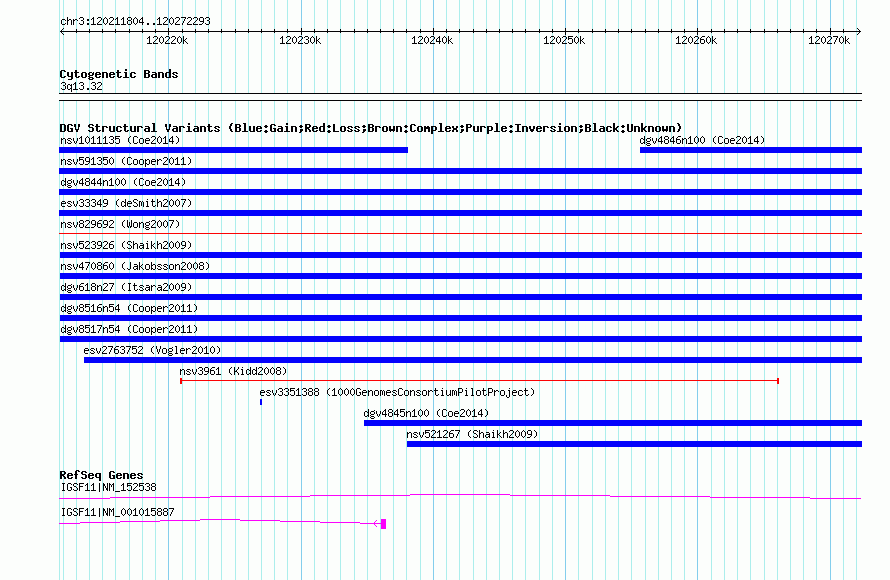Click the red loss line of nsv829692
The width and height of the screenshot is (890, 580).
460,233
